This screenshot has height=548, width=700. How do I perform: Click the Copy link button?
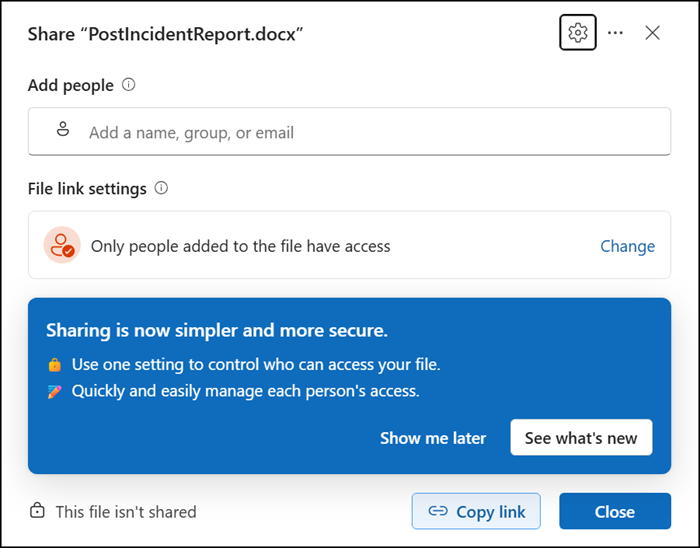point(476,511)
